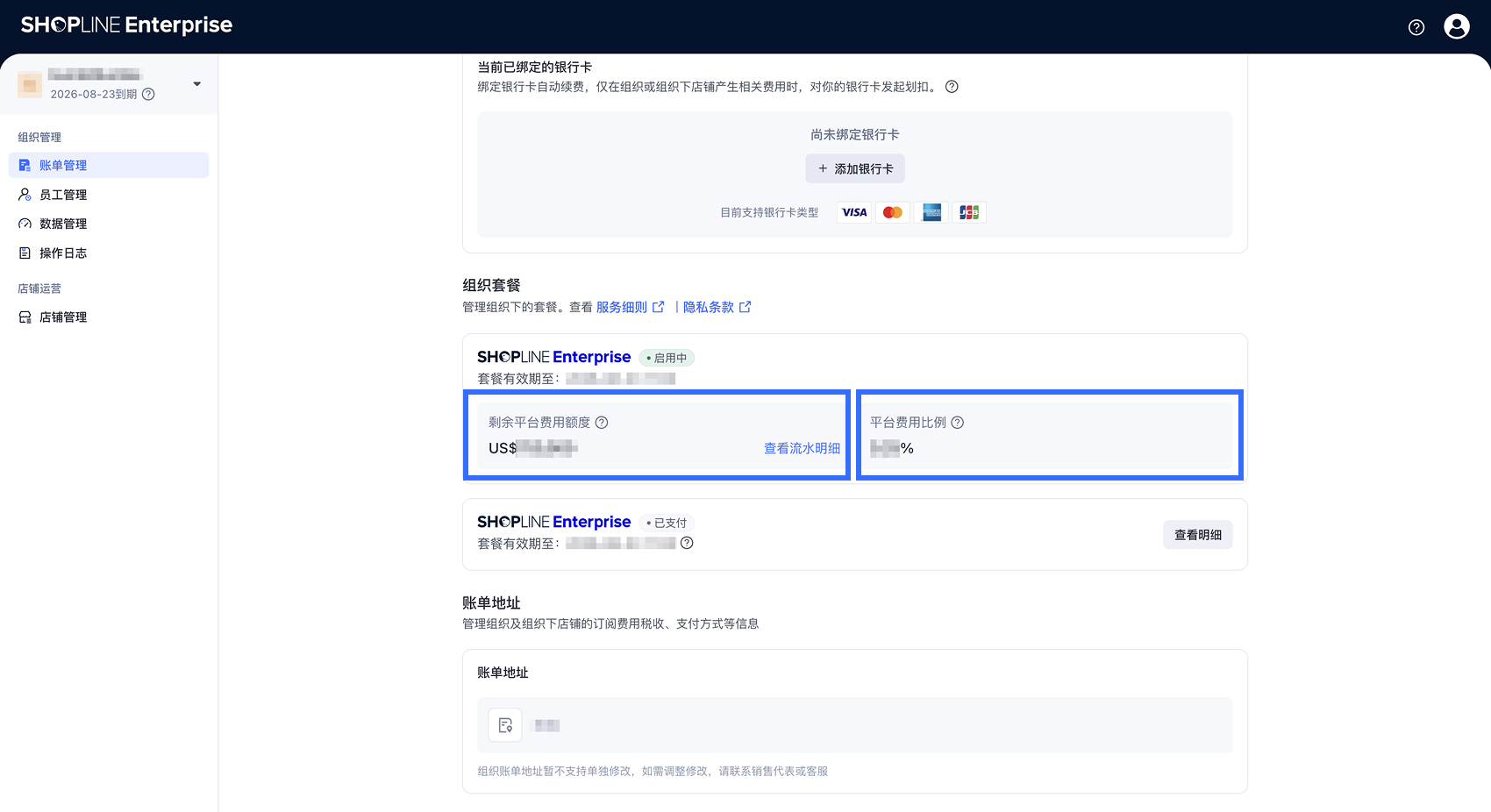1491x812 pixels.
Task: Click the 数据管理 gauge icon
Action: pos(25,224)
